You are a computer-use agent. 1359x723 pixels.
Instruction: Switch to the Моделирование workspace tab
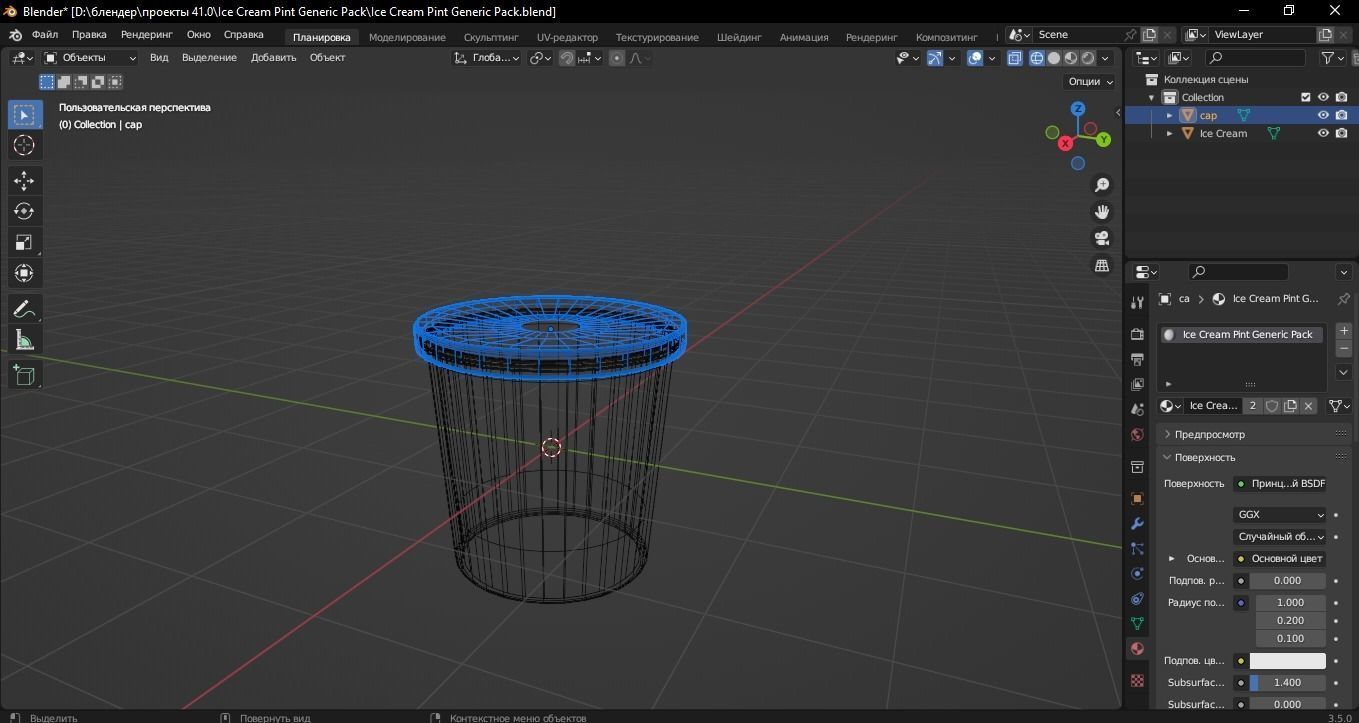pos(407,37)
